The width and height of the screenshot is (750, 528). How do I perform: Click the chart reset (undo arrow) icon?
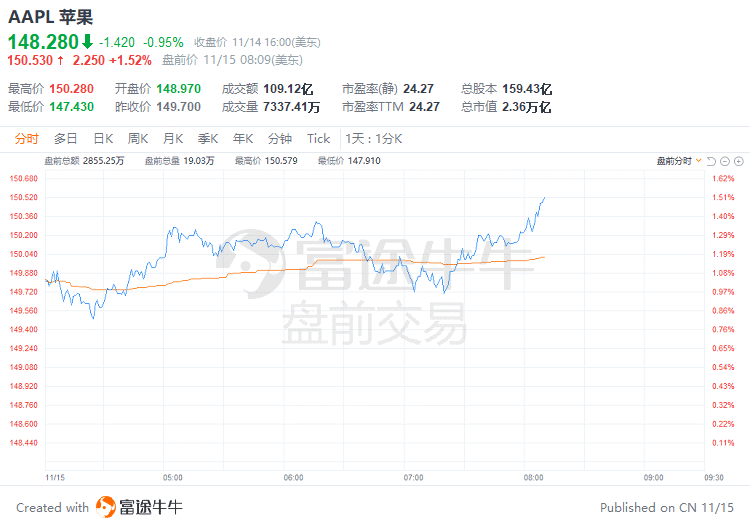click(x=711, y=161)
